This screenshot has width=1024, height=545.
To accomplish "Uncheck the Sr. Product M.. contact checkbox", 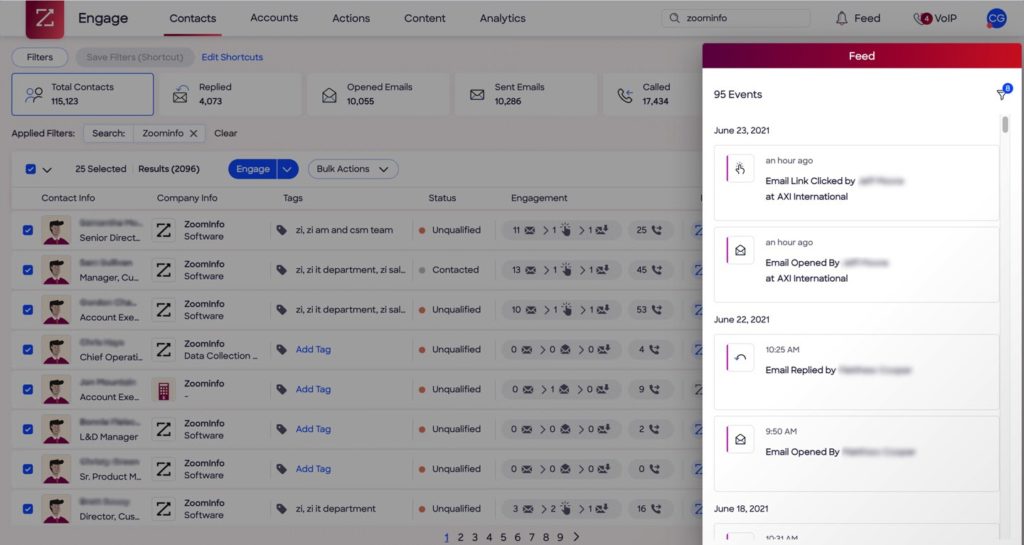I will (x=27, y=469).
